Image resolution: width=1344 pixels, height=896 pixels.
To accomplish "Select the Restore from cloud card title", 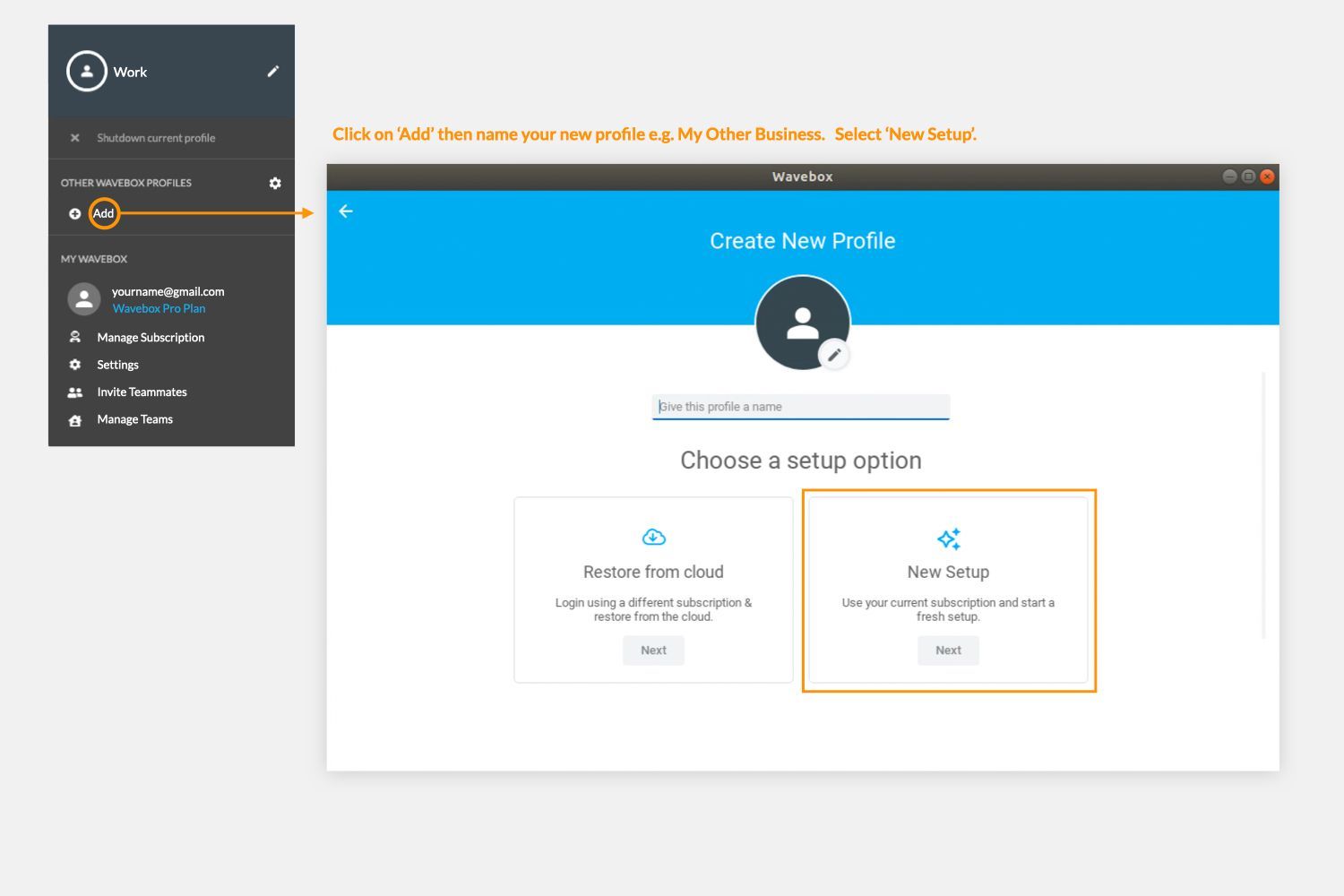I will click(653, 572).
